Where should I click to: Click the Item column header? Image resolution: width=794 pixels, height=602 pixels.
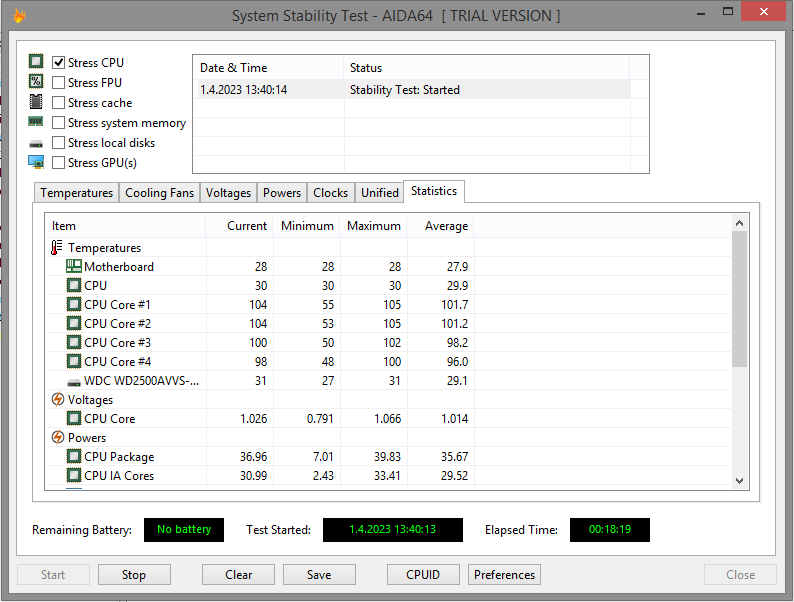[125, 226]
